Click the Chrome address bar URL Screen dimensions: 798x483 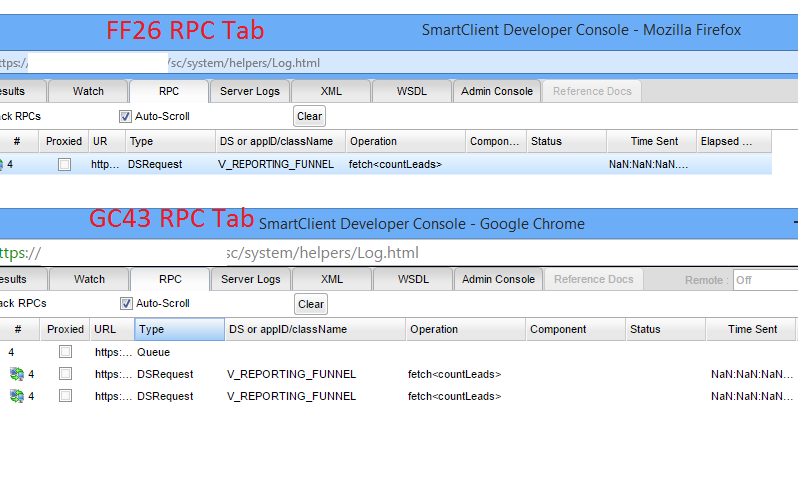[x=320, y=253]
